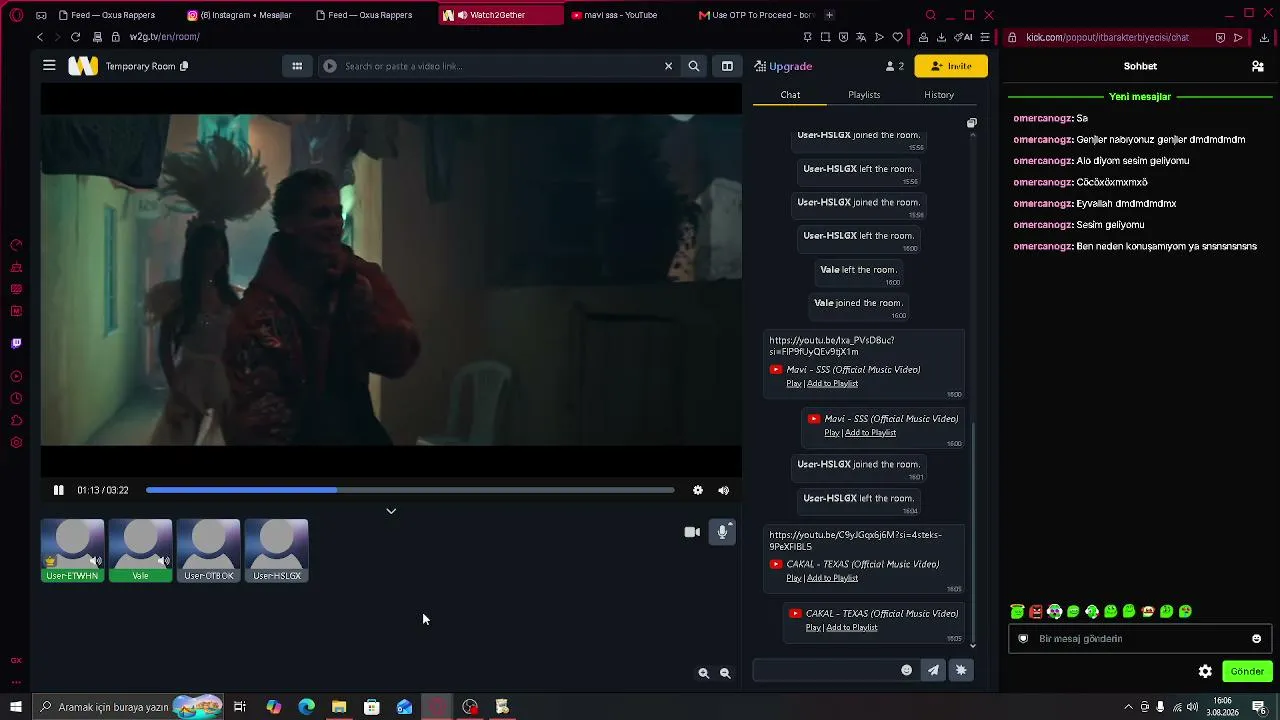
Task: Click the Windows taskbar search box
Action: tap(127, 707)
